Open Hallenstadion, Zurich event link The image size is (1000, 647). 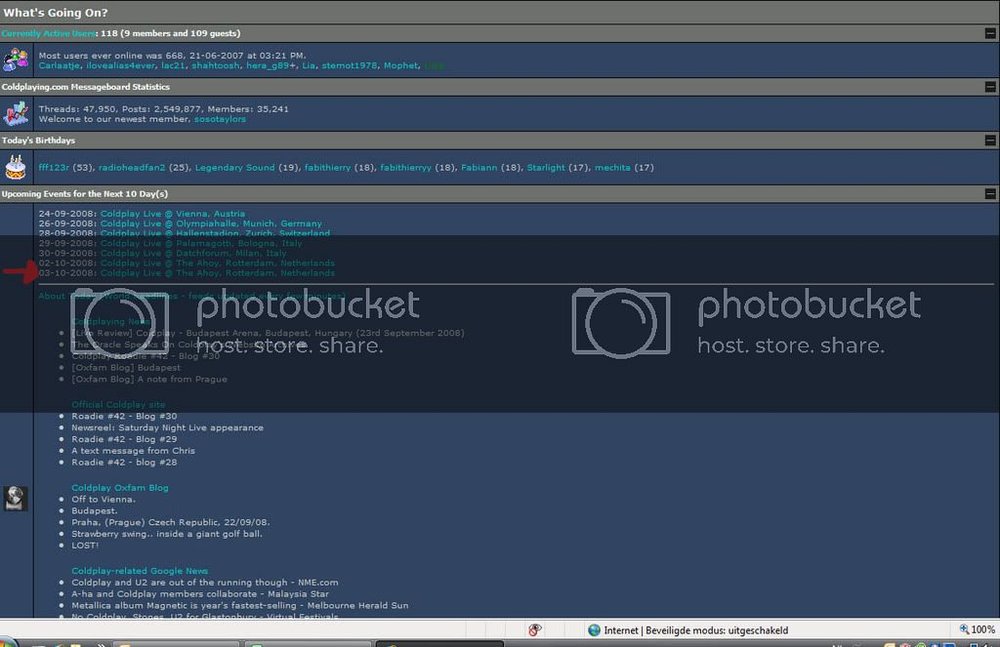215,234
